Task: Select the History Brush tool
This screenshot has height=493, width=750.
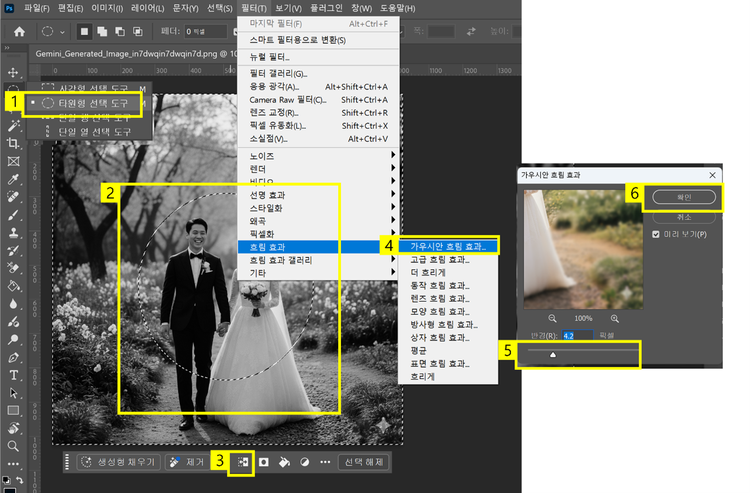Action: 13,251
